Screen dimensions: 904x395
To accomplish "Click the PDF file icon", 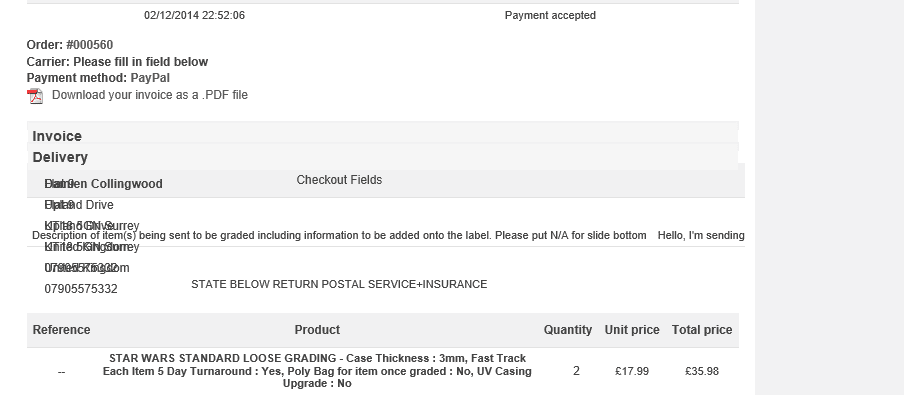I will tap(35, 96).
